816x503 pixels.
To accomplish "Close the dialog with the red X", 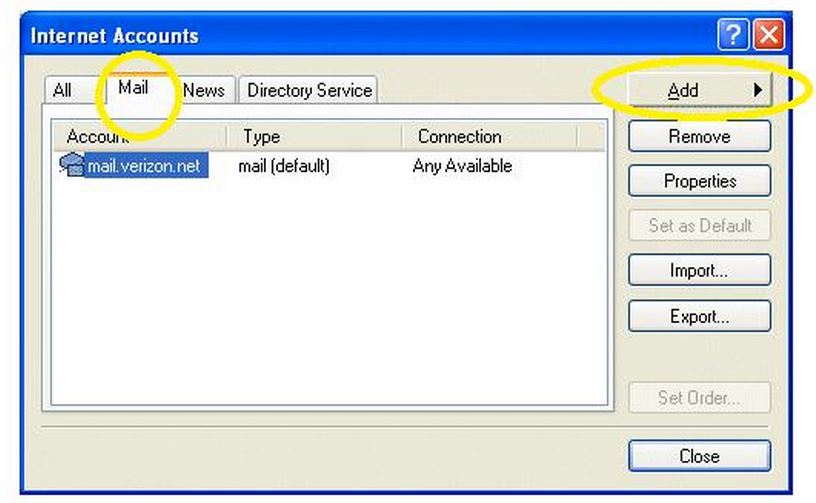I will tap(768, 36).
